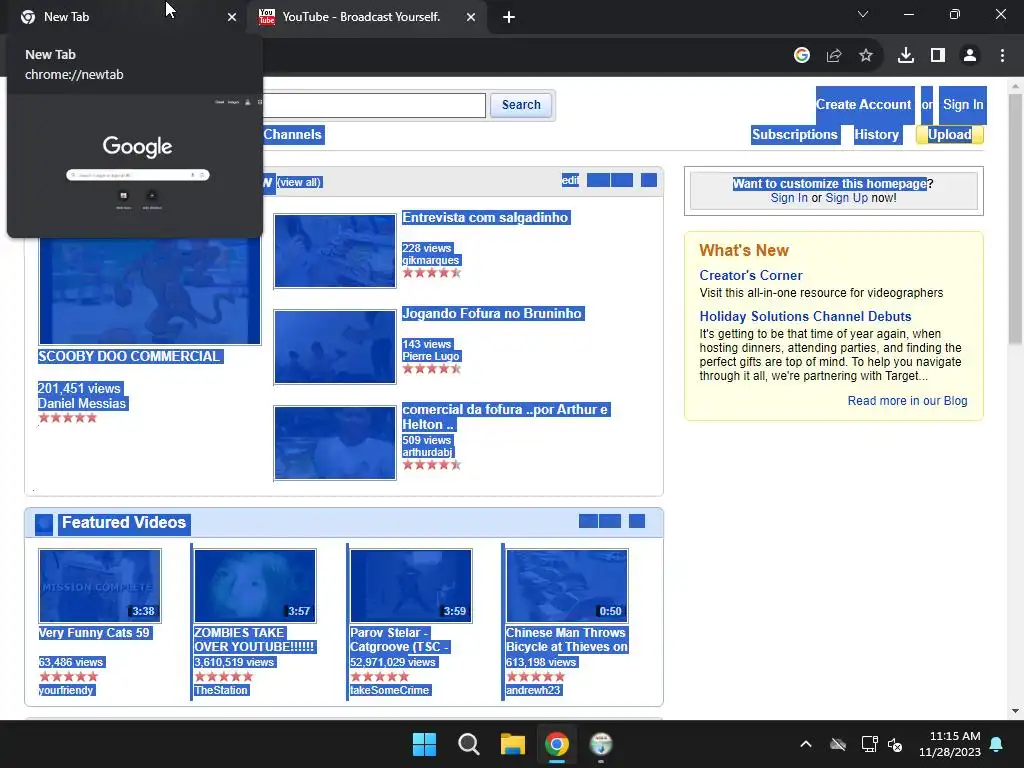Open History page
This screenshot has height=768, width=1024.
tap(876, 135)
